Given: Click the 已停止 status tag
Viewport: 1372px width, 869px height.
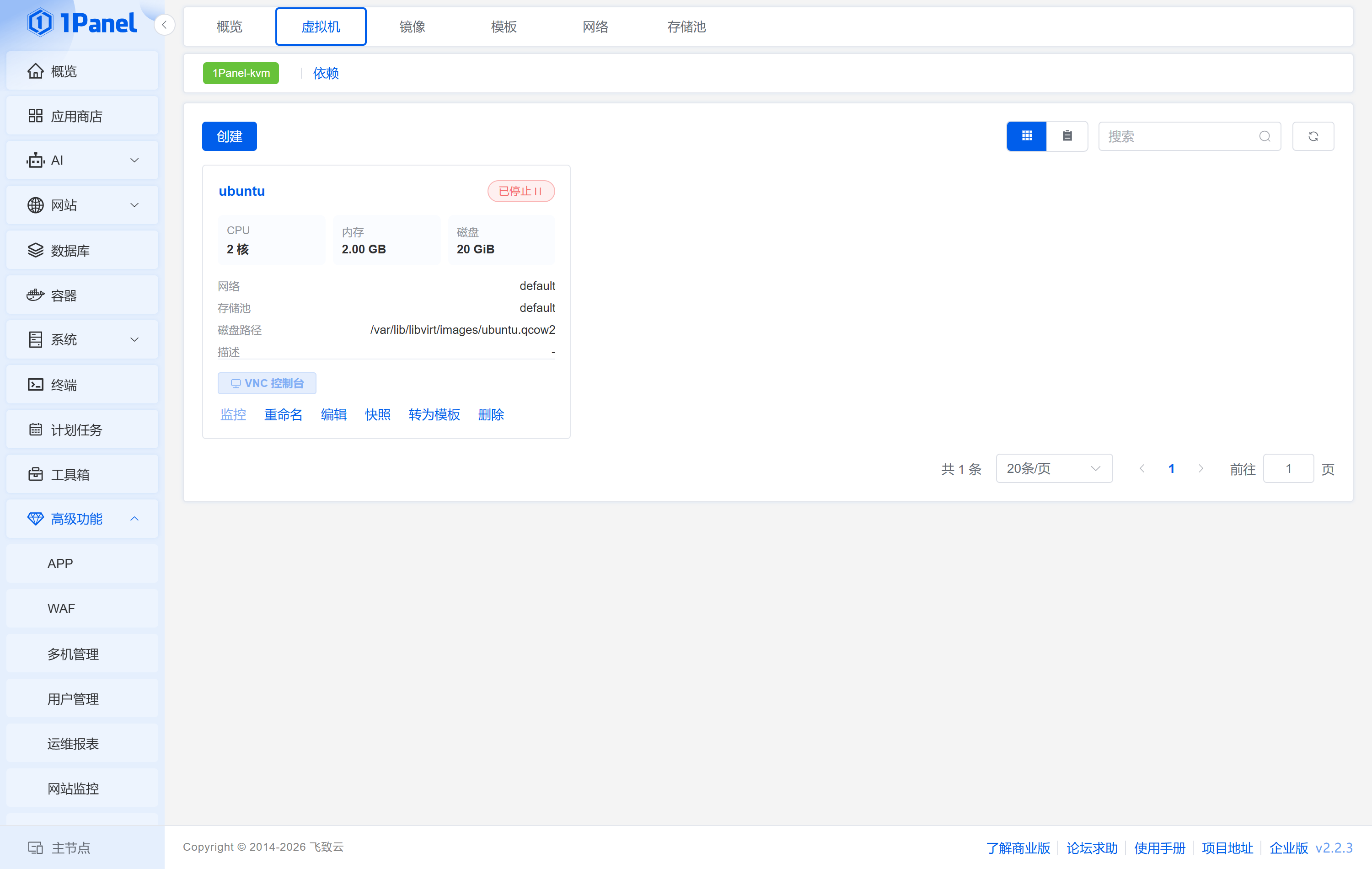Looking at the screenshot, I should (x=521, y=191).
